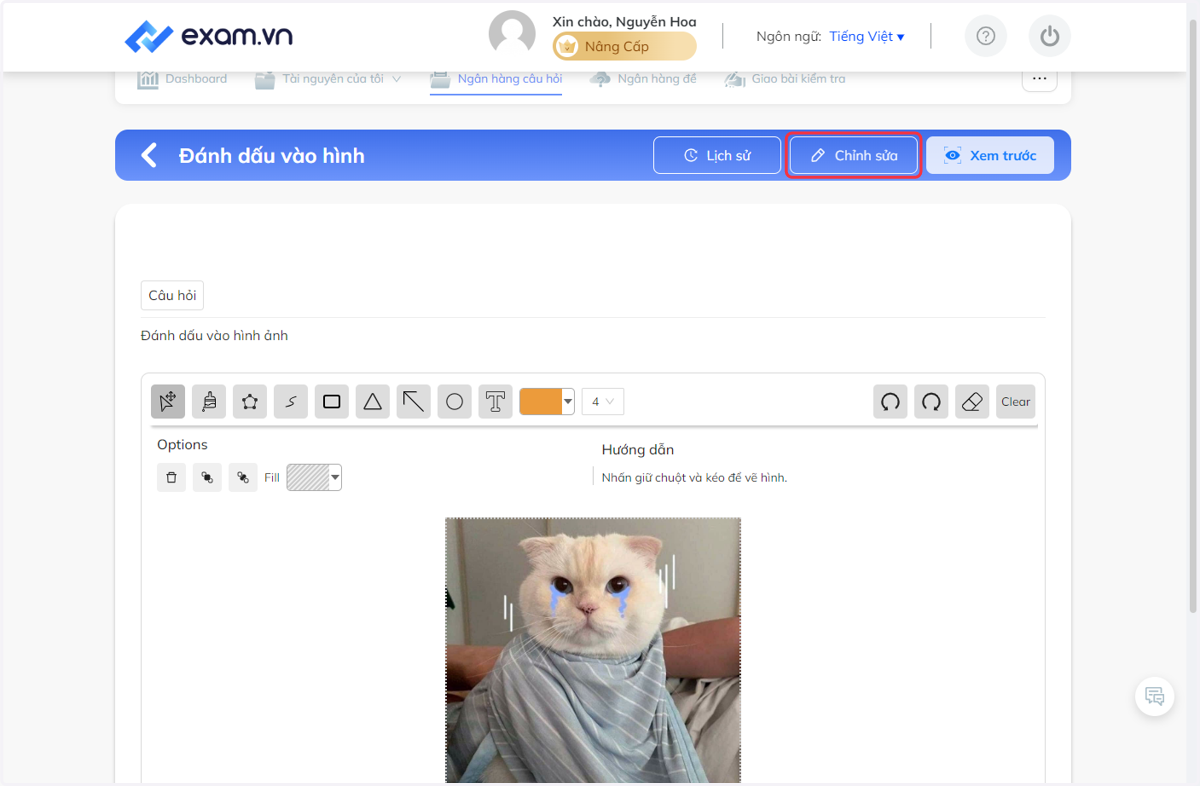This screenshot has width=1200, height=786.
Task: Click the ungroup objects icon in Options
Action: [x=243, y=478]
